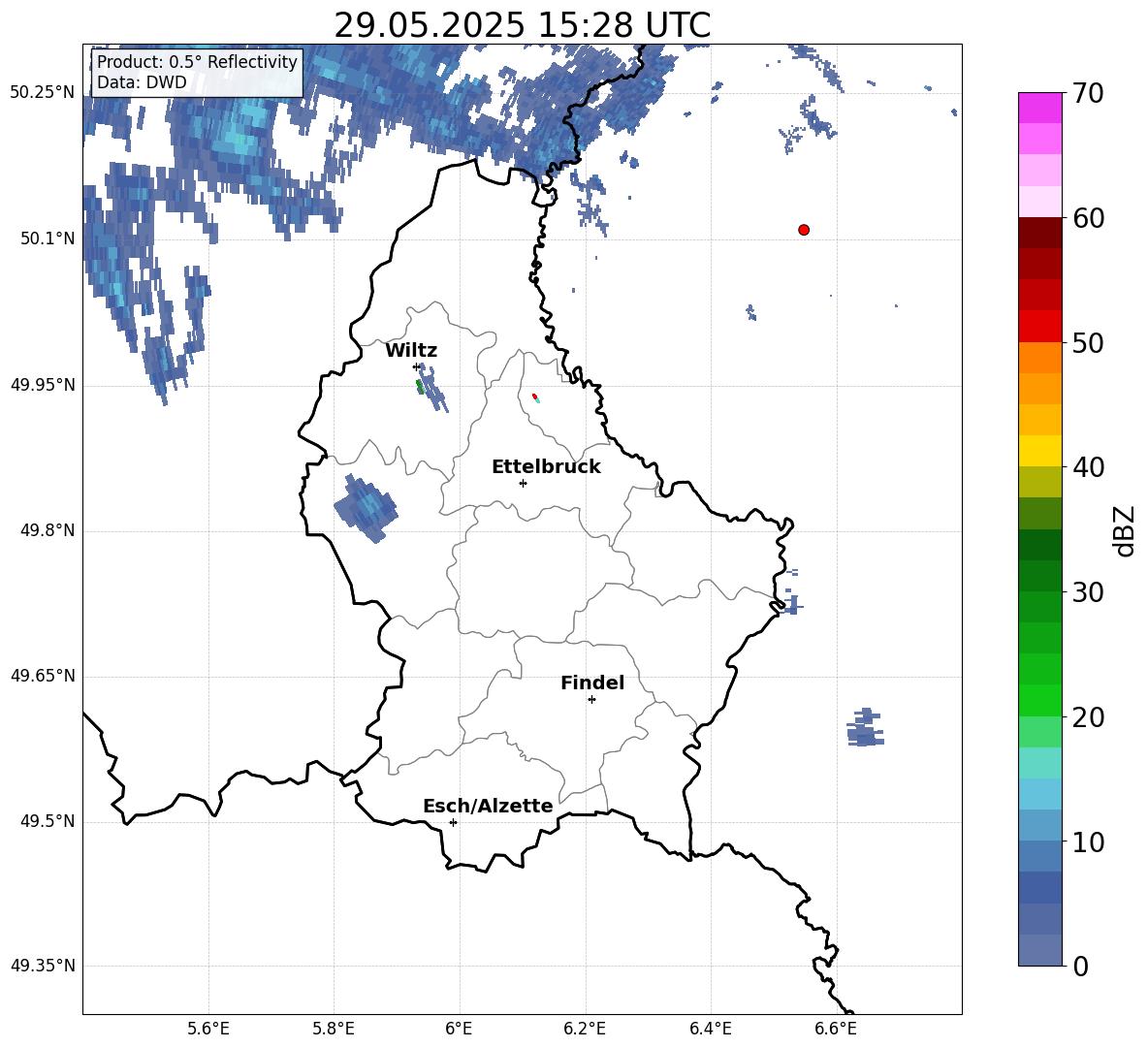Select the Findel city label
Image resolution: width=1148 pixels, height=1048 pixels.
point(592,683)
